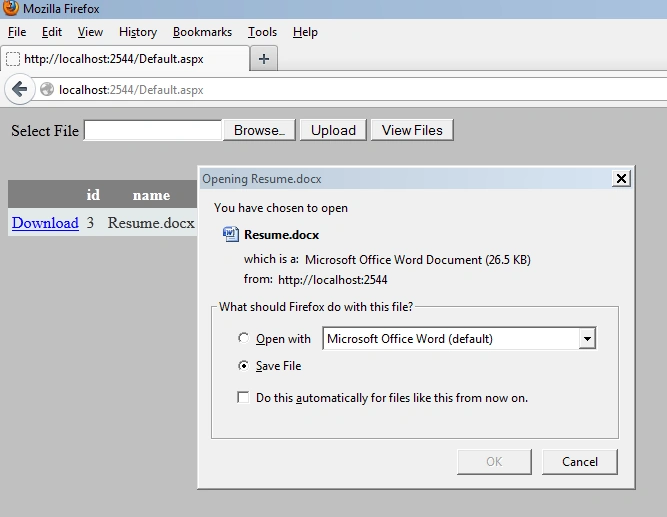The image size is (667, 517).
Task: Open the Edit menu
Action: [52, 32]
